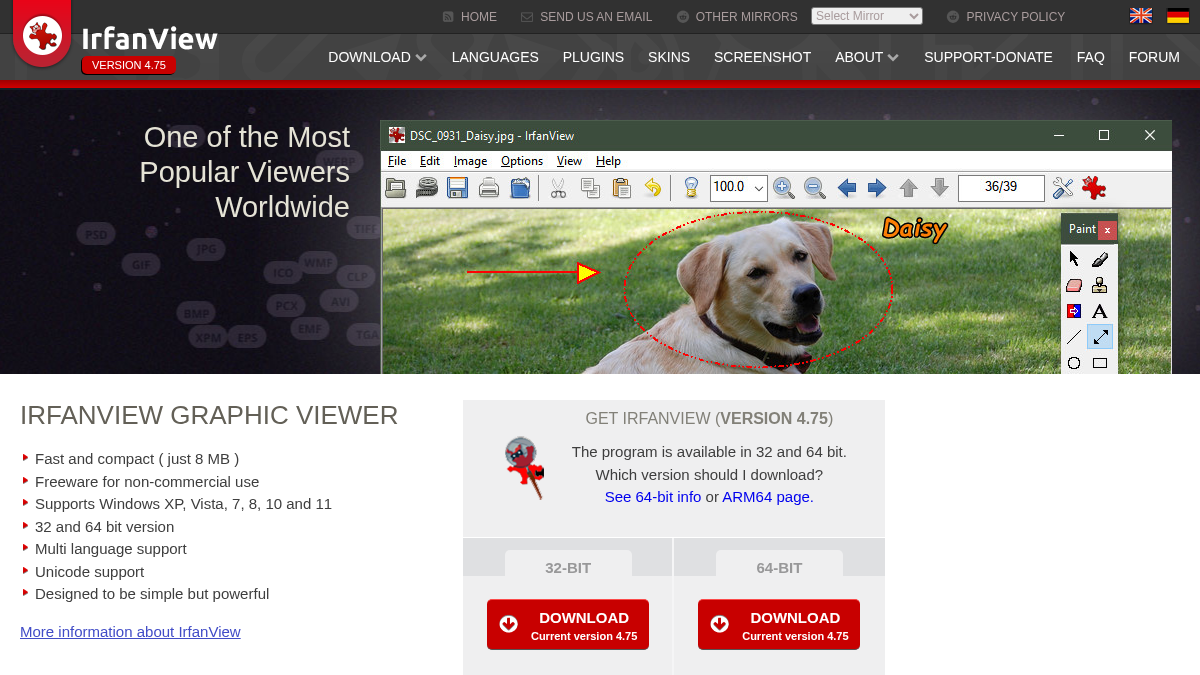This screenshot has width=1200, height=675.
Task: Open the File menu in IrfanView window
Action: 397,161
